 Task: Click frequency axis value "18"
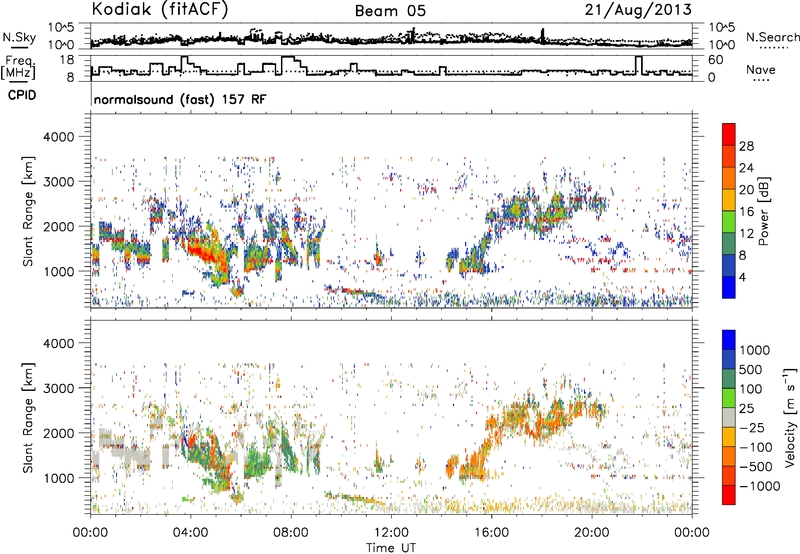tap(66, 60)
